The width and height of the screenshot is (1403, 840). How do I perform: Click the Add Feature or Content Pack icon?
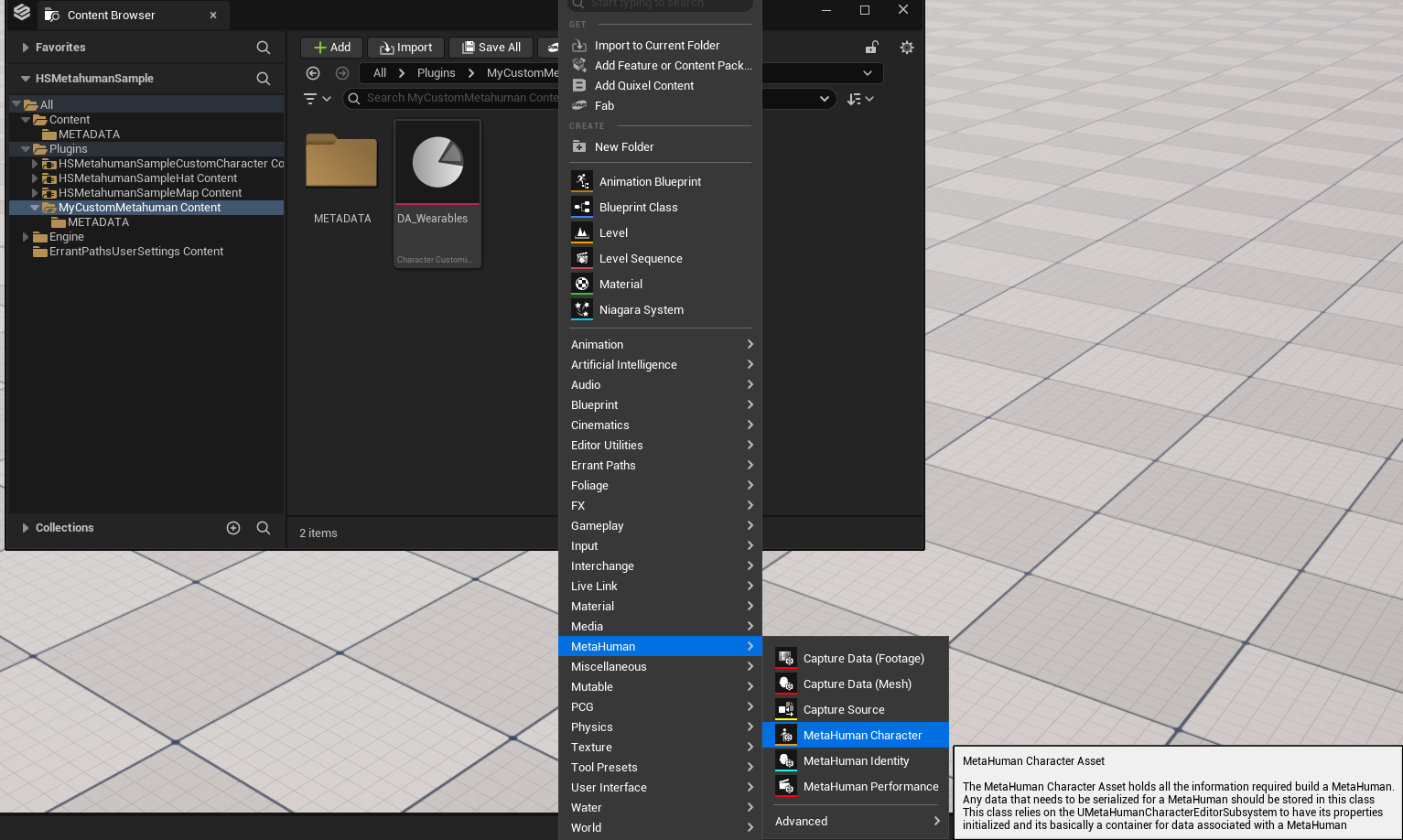[579, 65]
